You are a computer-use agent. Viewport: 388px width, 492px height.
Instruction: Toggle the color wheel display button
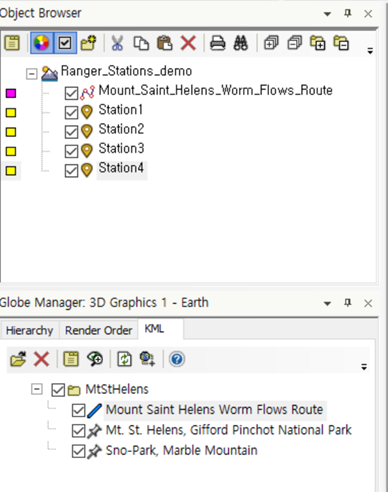point(41,43)
